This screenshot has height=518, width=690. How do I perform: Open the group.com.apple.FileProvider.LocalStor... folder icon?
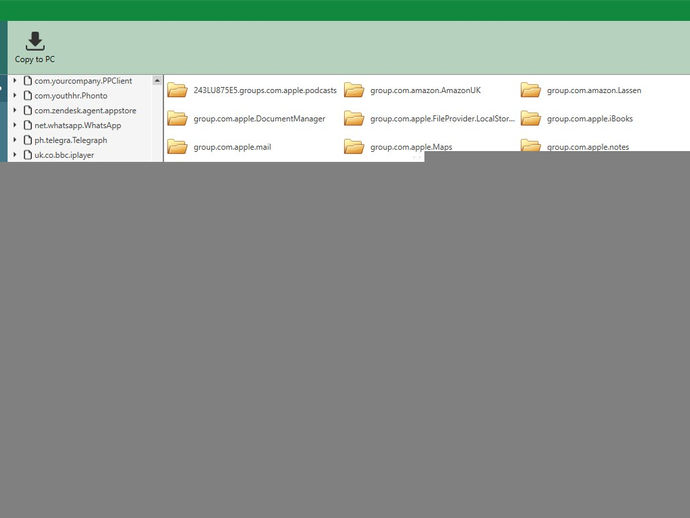pyautogui.click(x=354, y=118)
